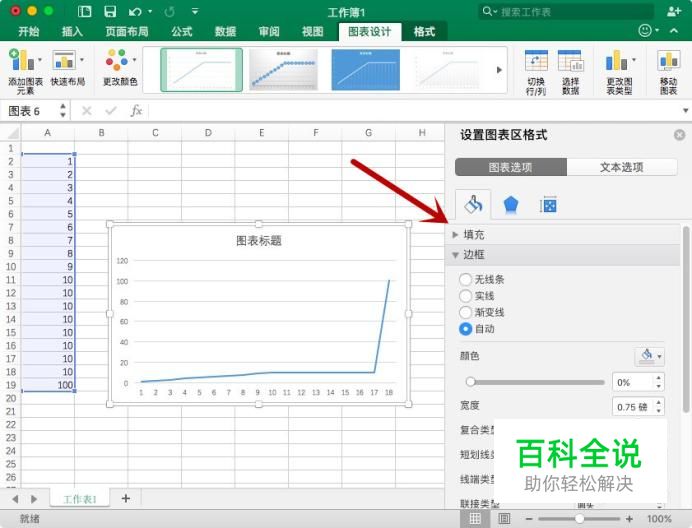692x528 pixels.
Task: Click the fx insert function icon
Action: 136,110
